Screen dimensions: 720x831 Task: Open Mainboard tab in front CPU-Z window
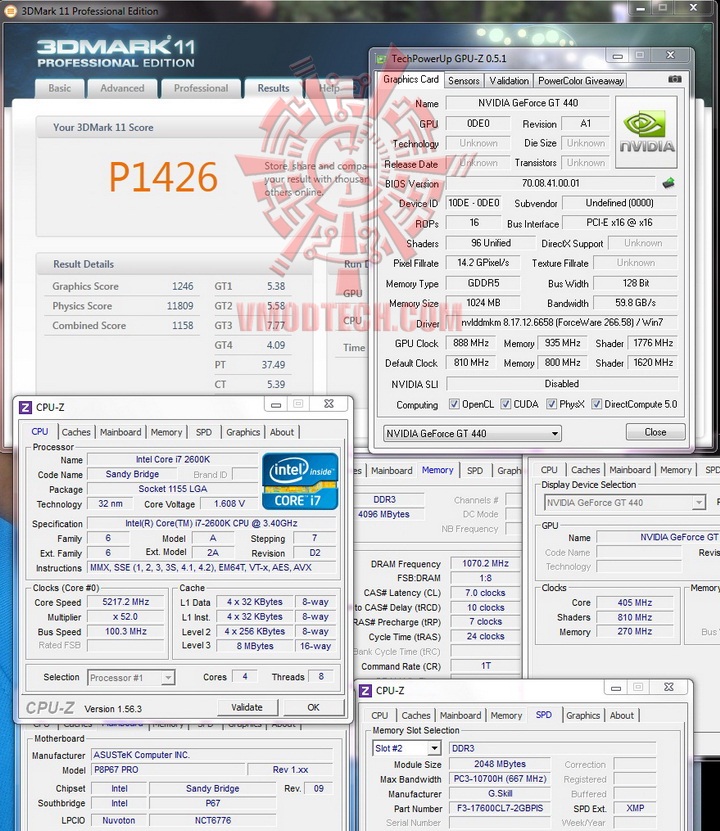(121, 432)
